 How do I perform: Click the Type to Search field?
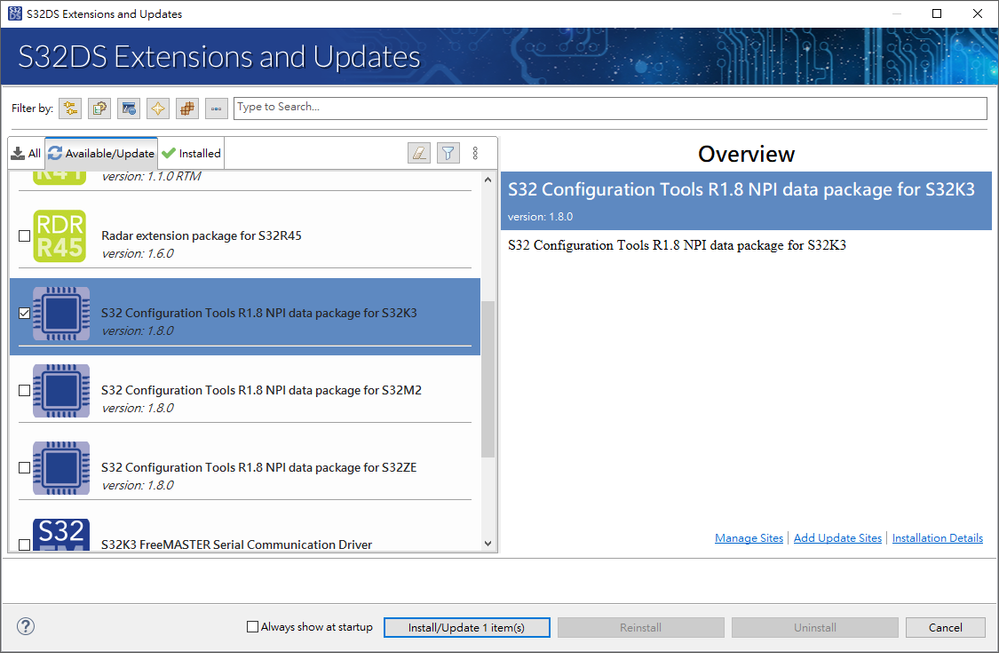point(610,108)
